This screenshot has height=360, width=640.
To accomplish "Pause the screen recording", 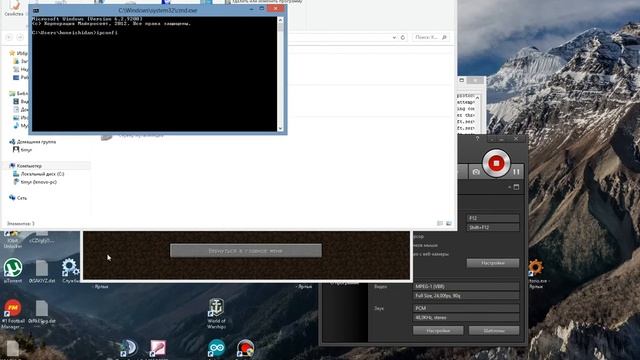I will click(x=516, y=172).
